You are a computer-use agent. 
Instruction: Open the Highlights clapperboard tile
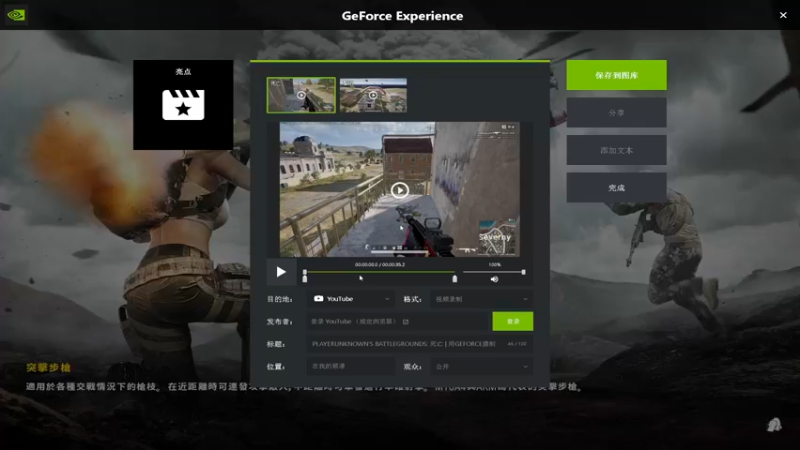coord(183,105)
